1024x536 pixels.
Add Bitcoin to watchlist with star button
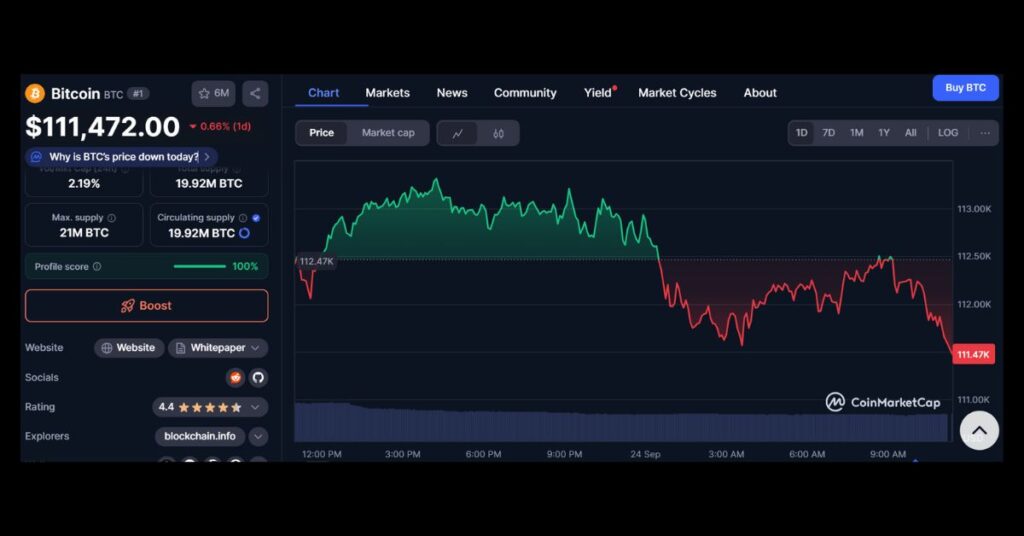214,93
